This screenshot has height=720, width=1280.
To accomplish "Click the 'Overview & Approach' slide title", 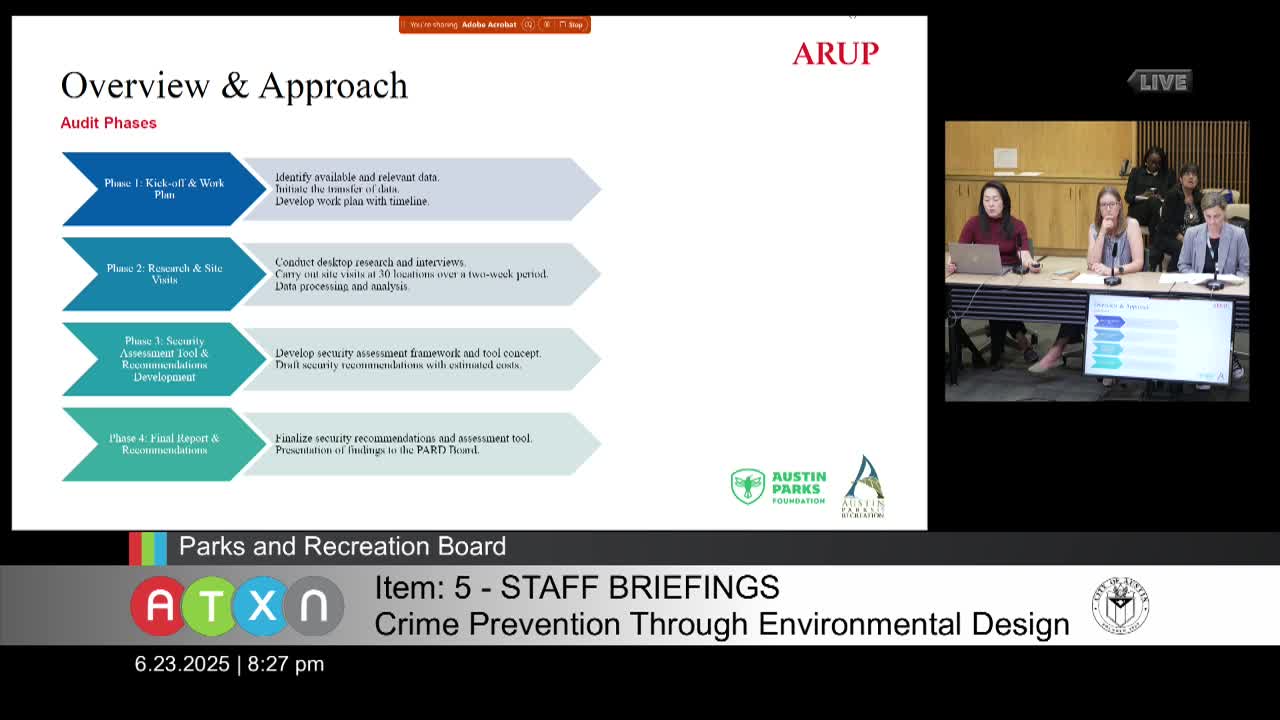I will (234, 86).
